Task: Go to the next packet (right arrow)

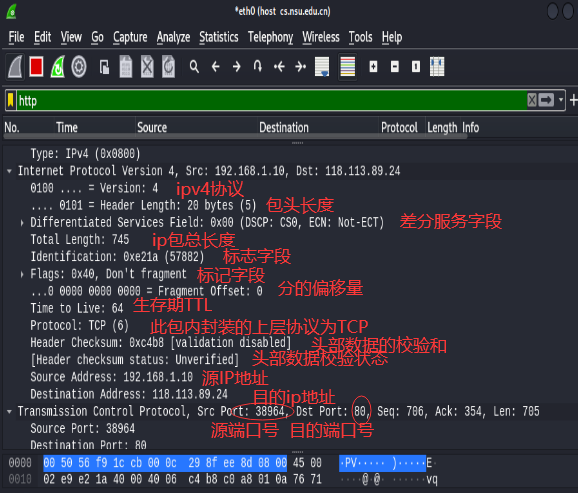Action: click(x=237, y=67)
